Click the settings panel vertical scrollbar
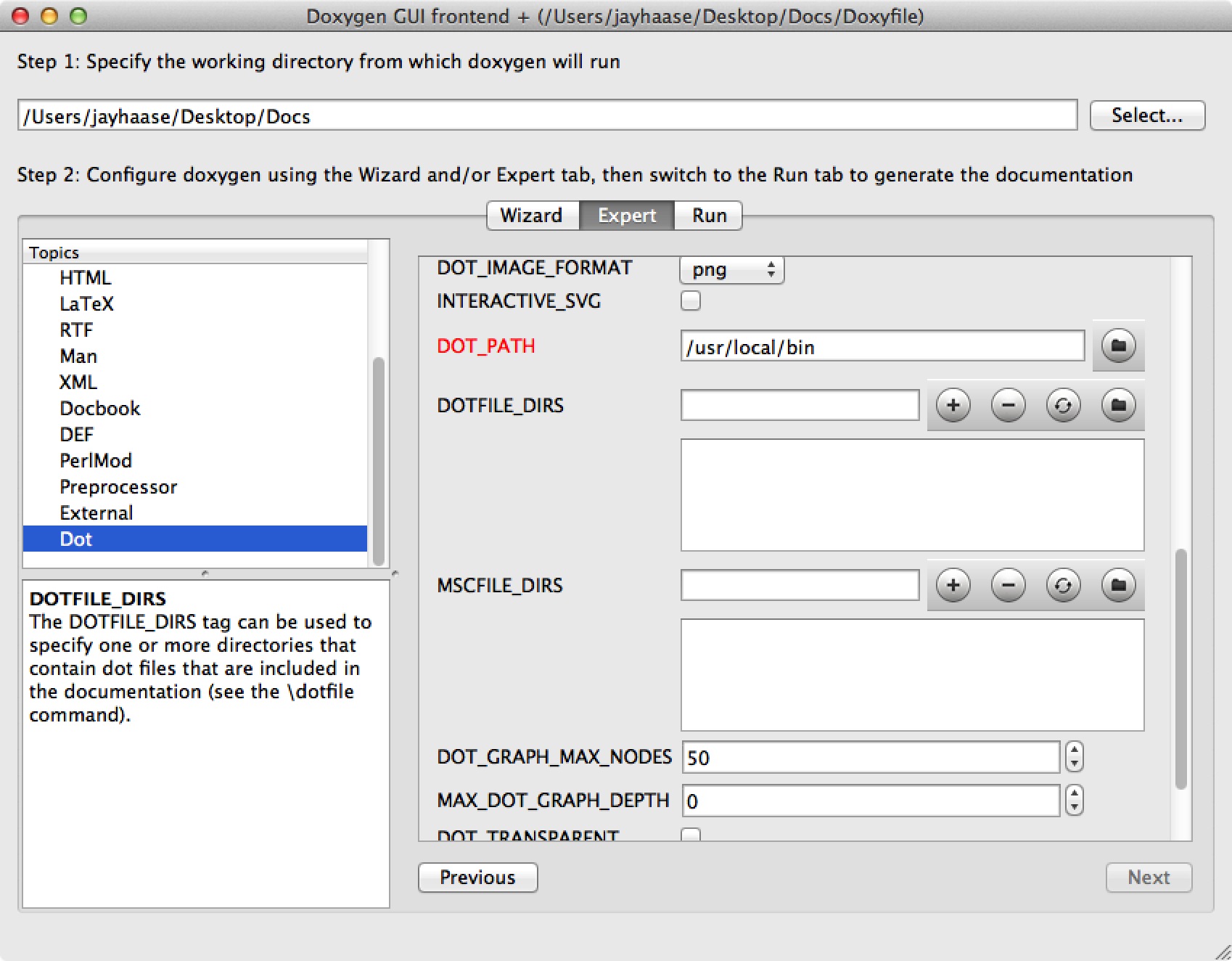Viewport: 1232px width, 961px height. click(x=1180, y=668)
